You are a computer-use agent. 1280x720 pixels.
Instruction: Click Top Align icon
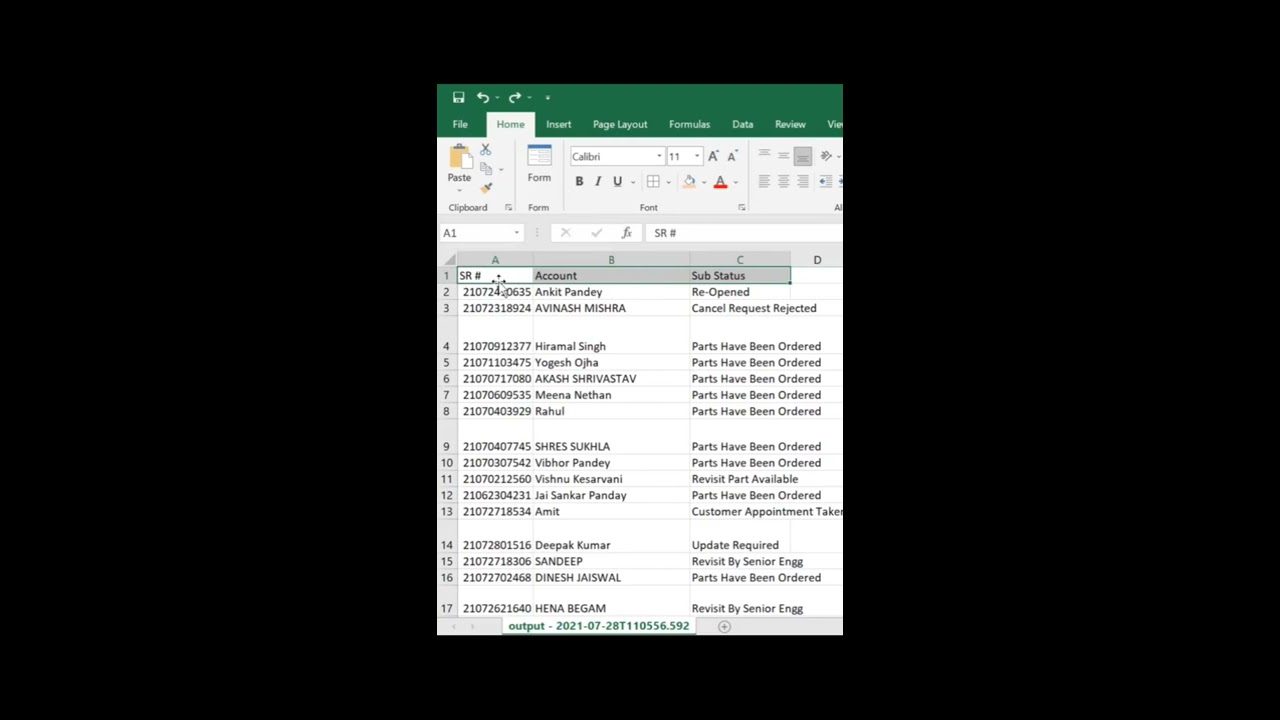coord(764,156)
